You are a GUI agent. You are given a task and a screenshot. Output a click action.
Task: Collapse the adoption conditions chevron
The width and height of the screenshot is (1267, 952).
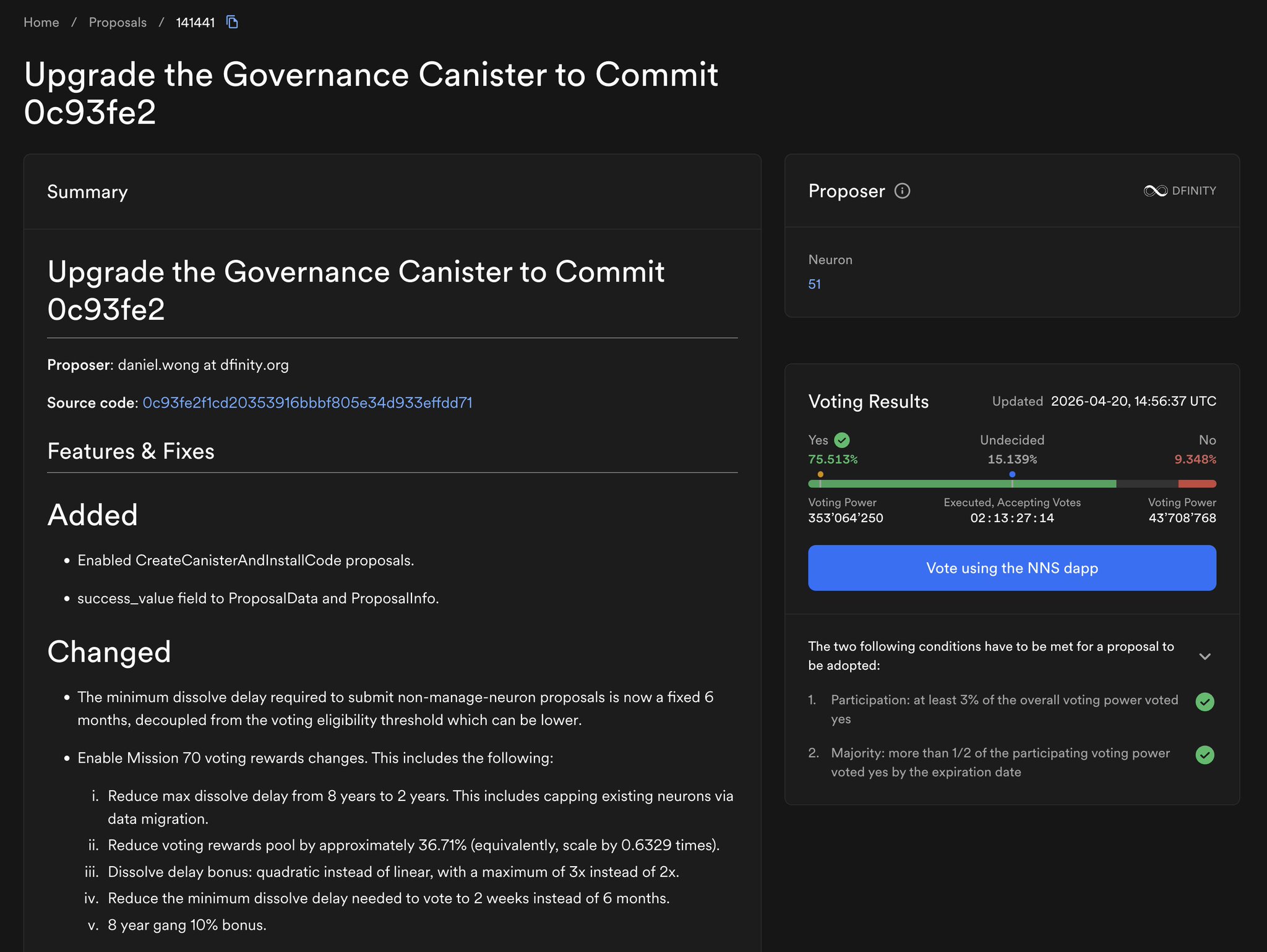click(1205, 656)
